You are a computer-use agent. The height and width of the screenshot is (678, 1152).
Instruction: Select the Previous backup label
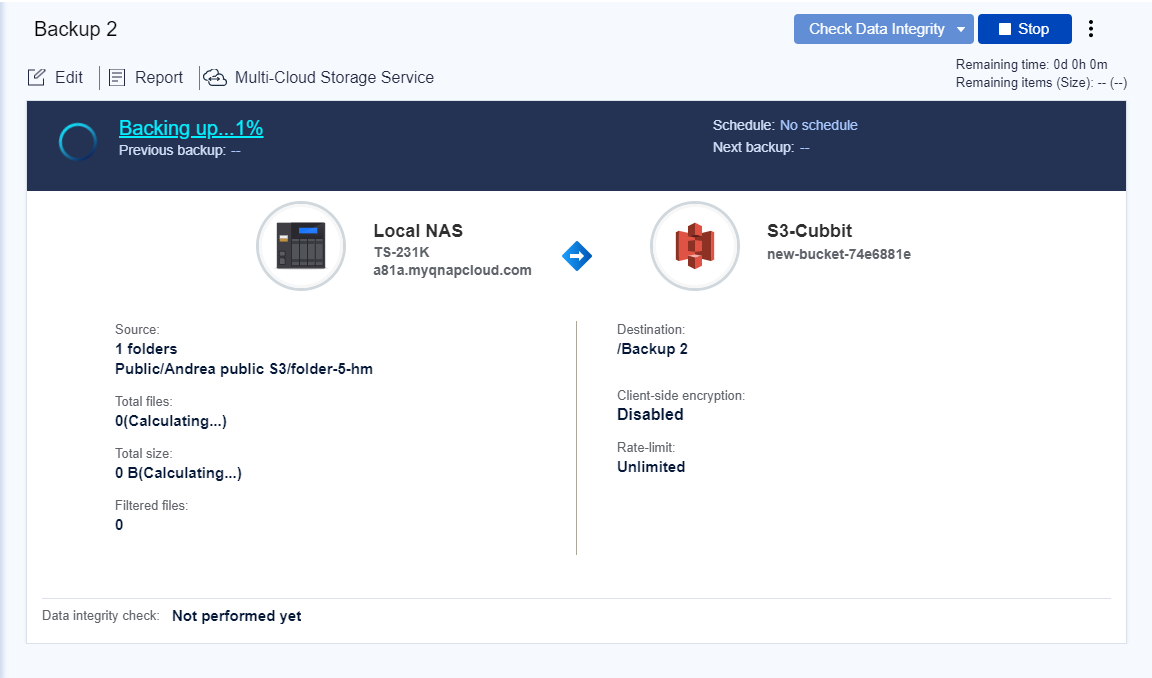[172, 150]
